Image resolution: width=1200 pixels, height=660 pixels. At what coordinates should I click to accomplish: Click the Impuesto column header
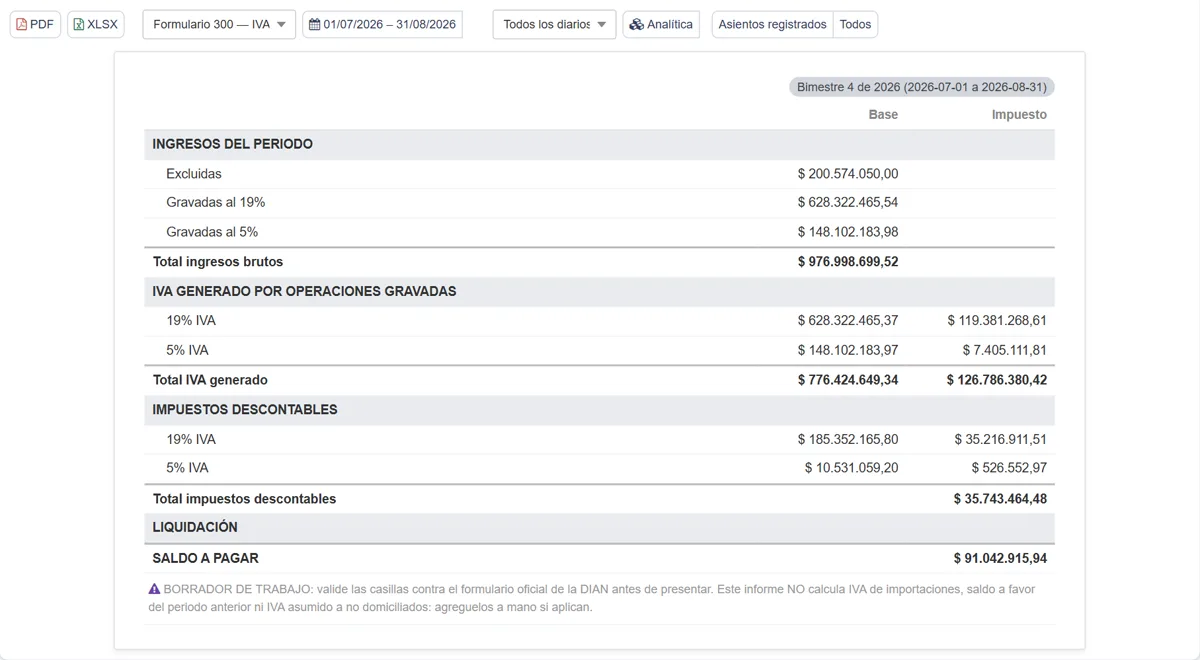(x=1019, y=115)
